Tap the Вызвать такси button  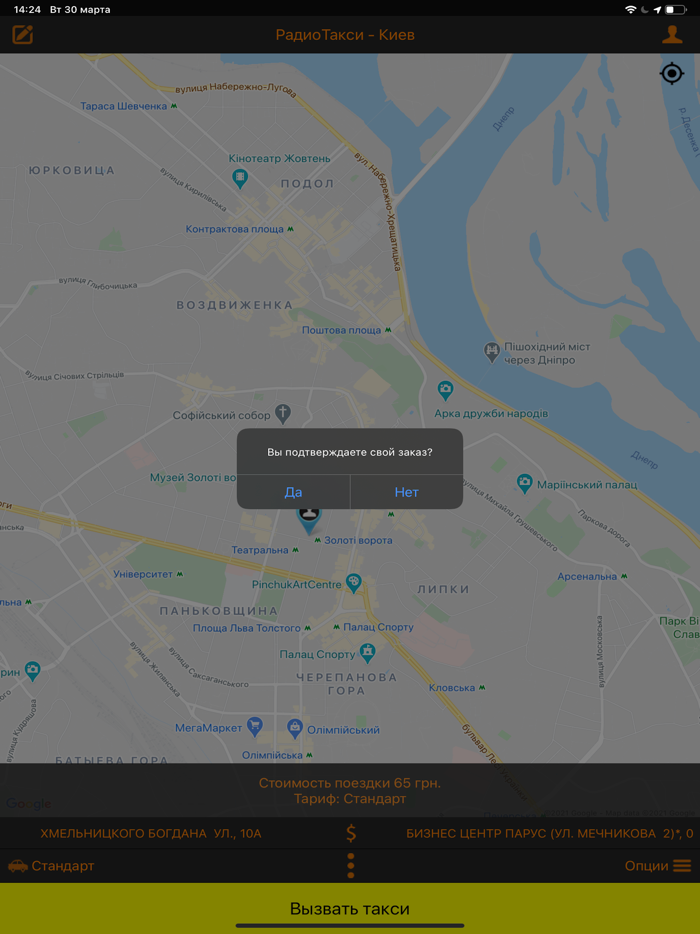point(350,908)
